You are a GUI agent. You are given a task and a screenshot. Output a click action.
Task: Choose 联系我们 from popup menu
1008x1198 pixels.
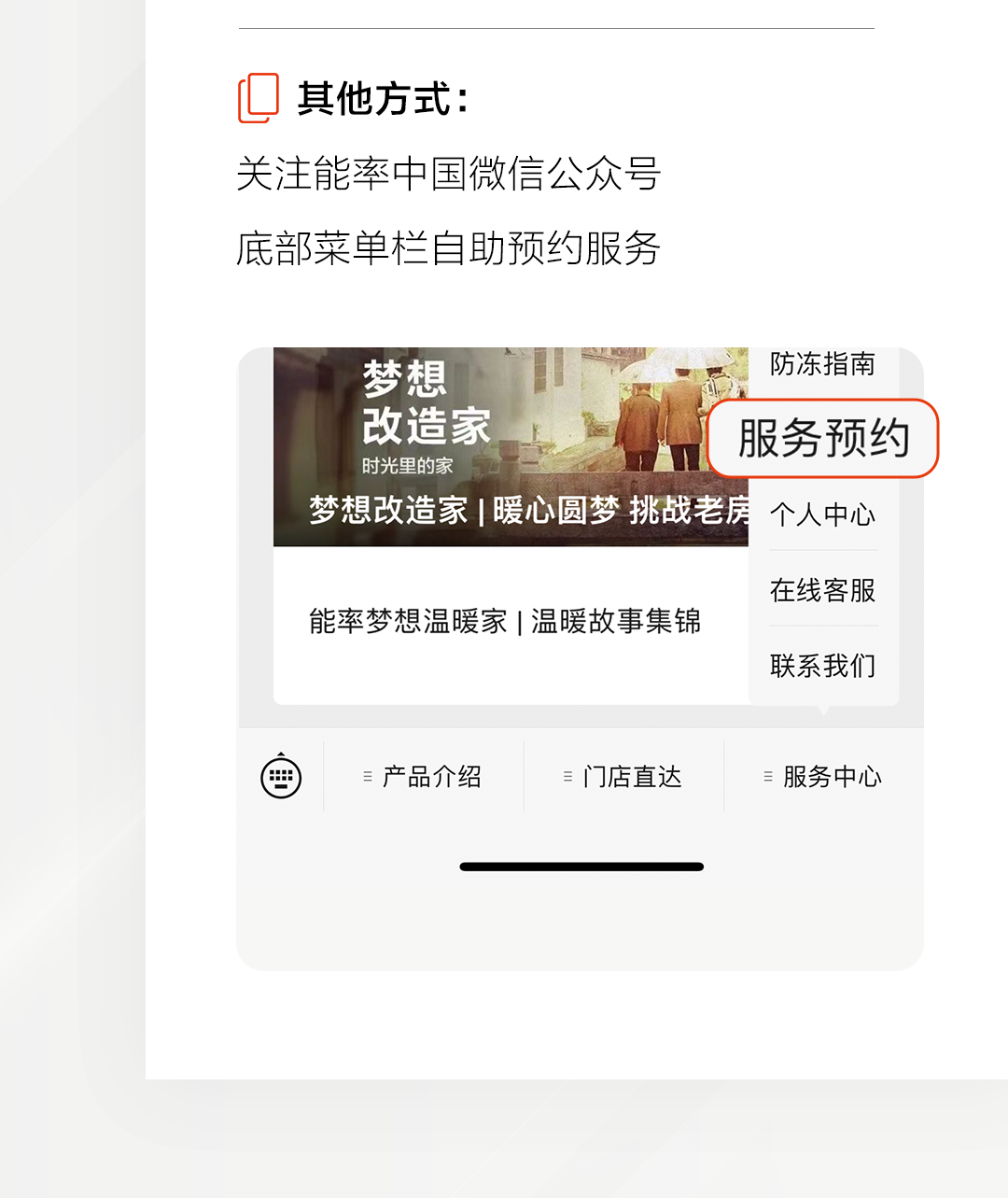(x=822, y=666)
